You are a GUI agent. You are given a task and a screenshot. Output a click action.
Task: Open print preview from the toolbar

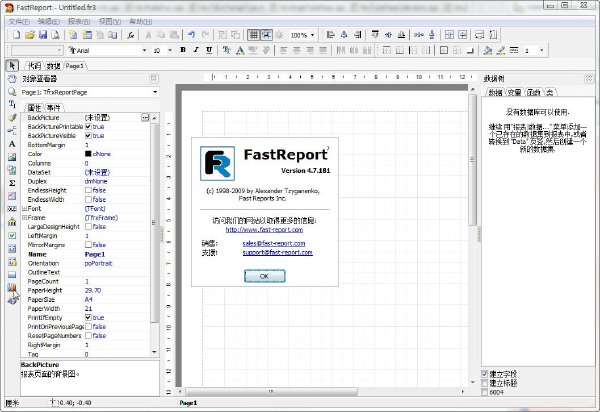click(x=56, y=35)
